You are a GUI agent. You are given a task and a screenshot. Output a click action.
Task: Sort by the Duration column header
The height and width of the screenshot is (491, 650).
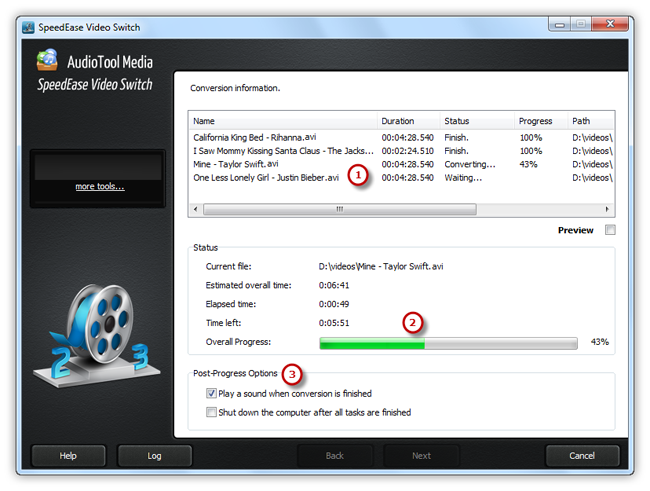pos(409,121)
